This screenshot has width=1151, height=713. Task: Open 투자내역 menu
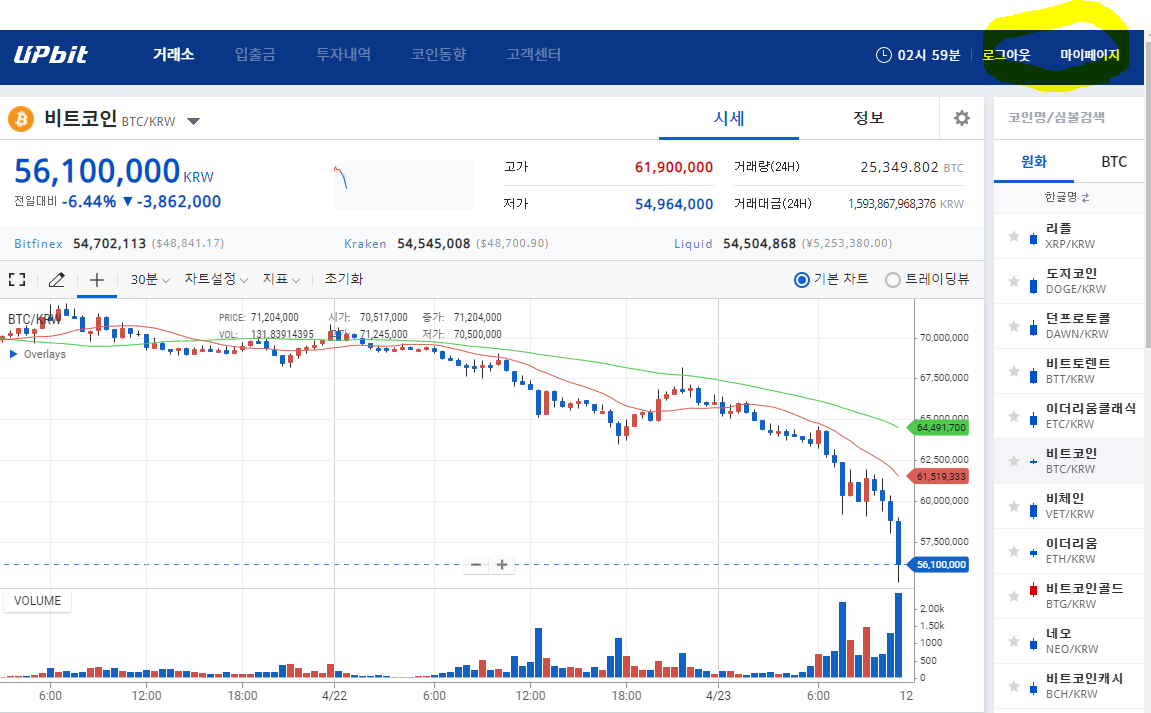pyautogui.click(x=343, y=54)
